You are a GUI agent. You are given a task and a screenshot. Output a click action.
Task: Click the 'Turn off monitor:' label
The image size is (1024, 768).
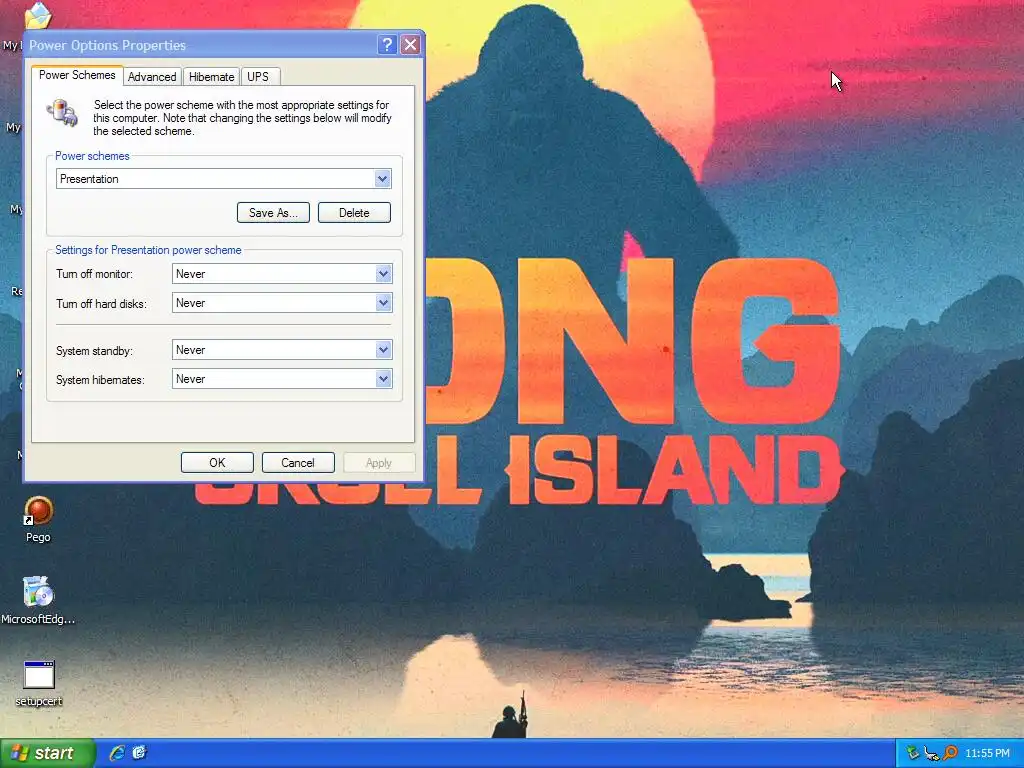pos(95,274)
